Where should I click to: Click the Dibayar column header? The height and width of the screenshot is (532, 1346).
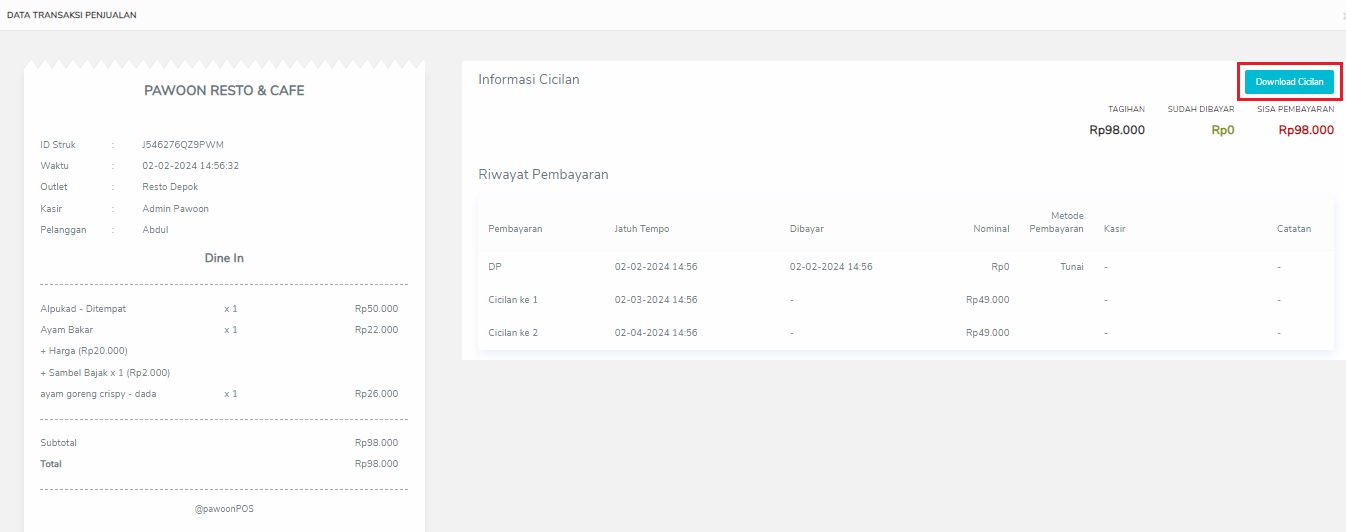click(x=807, y=229)
